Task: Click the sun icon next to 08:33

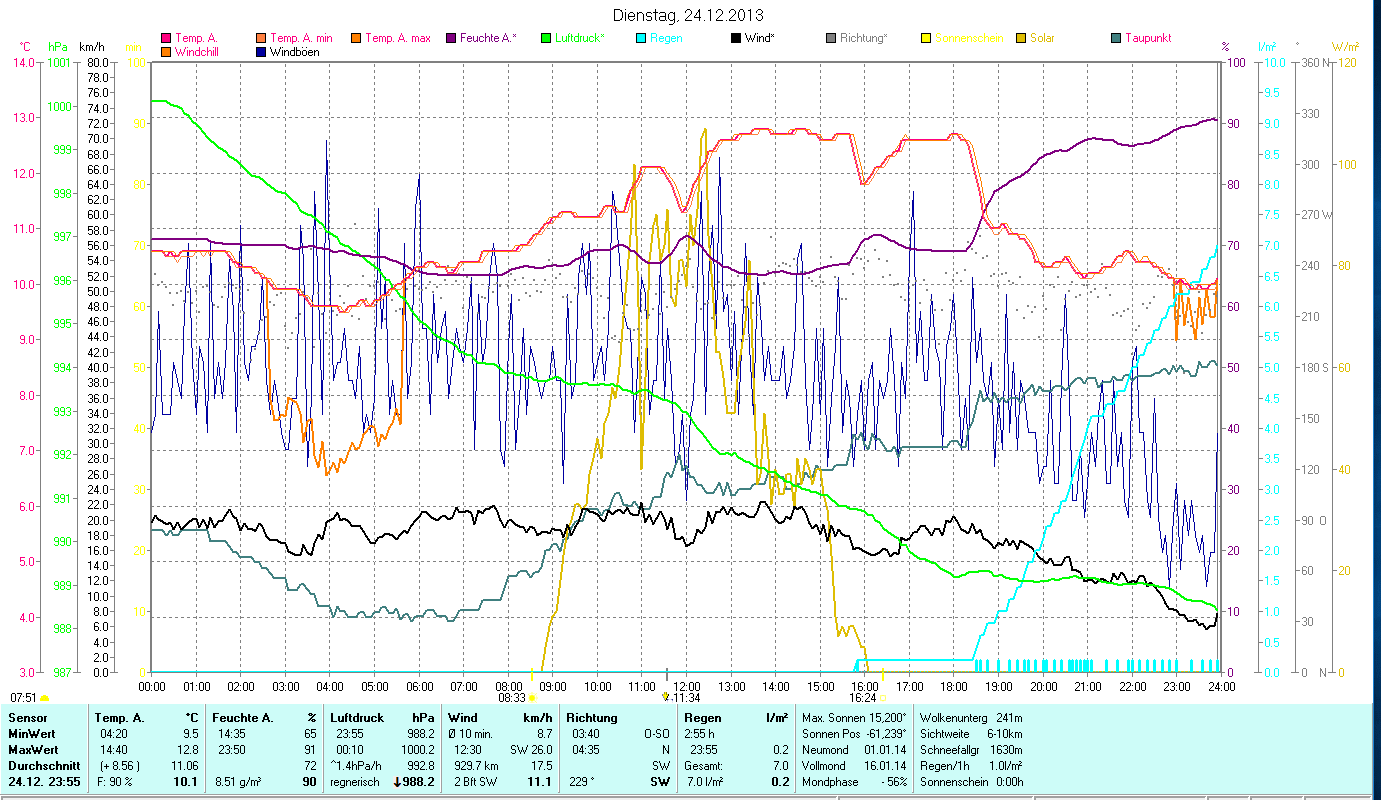Action: (532, 697)
